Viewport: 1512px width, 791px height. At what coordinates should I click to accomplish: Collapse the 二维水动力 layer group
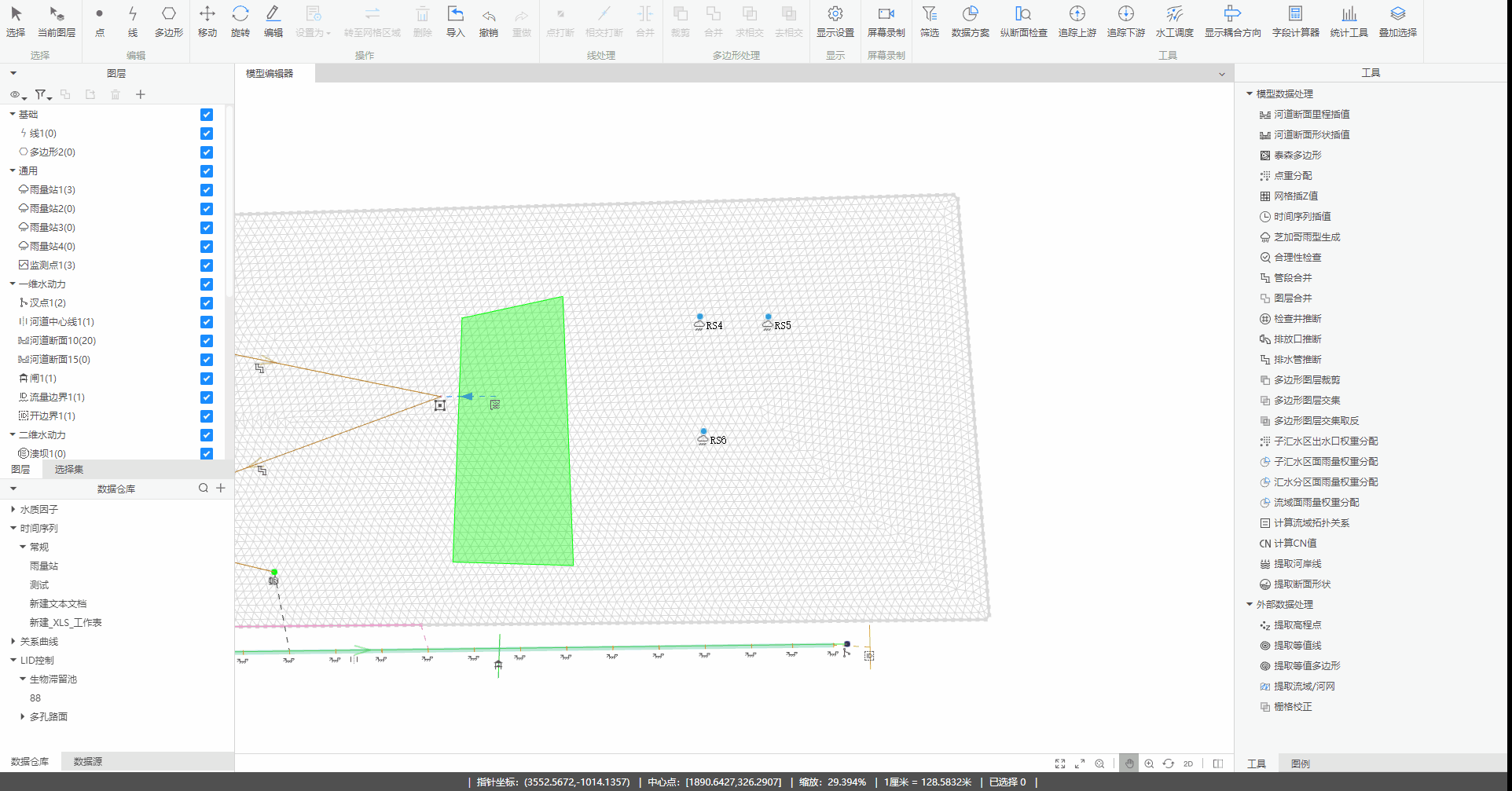tap(13, 435)
